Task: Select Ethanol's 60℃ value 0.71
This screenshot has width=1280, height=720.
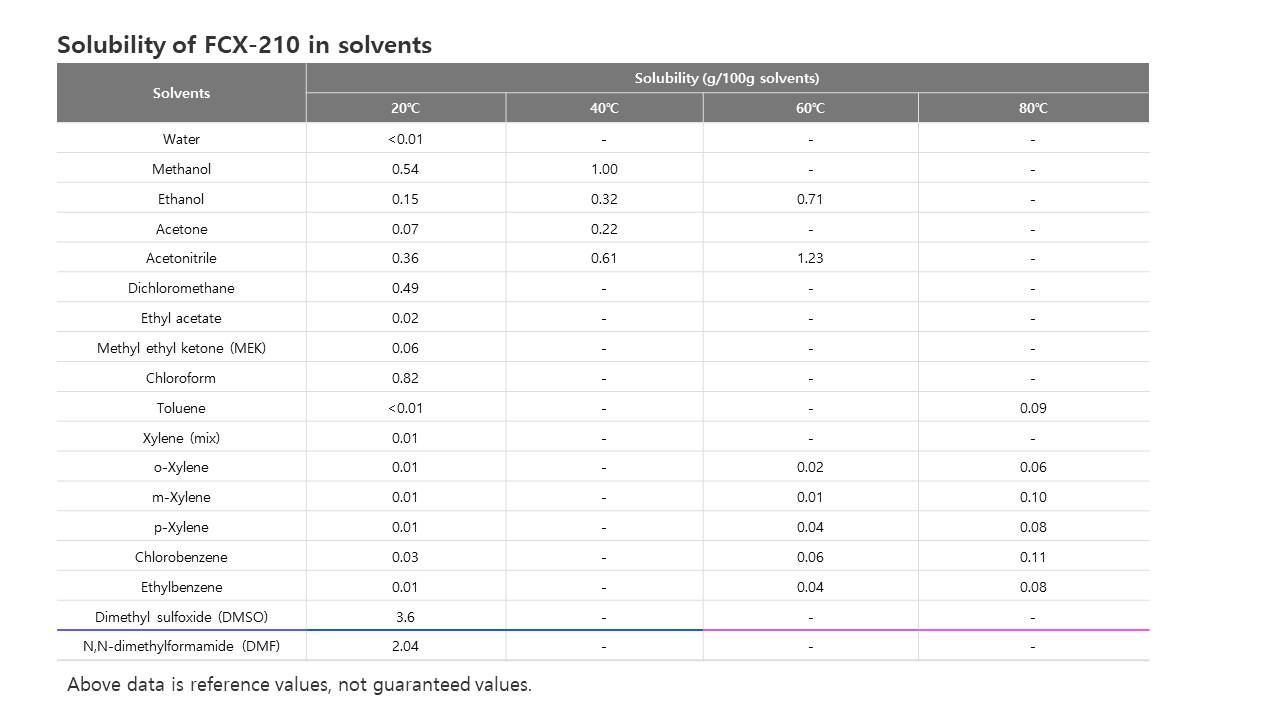Action: click(810, 199)
